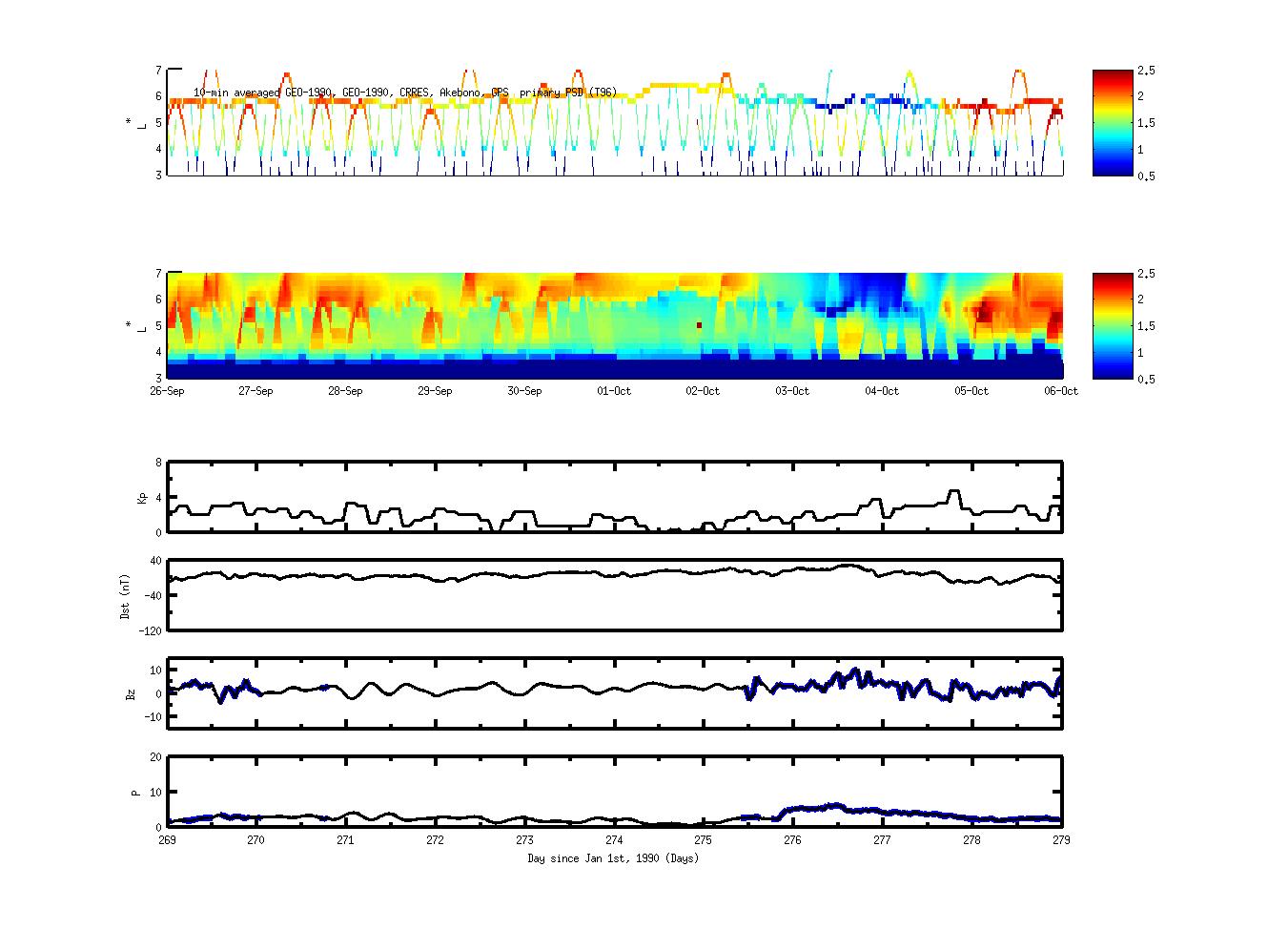The image size is (1288, 929).
Task: Select day 274 on the bottom axis
Action: (614, 840)
